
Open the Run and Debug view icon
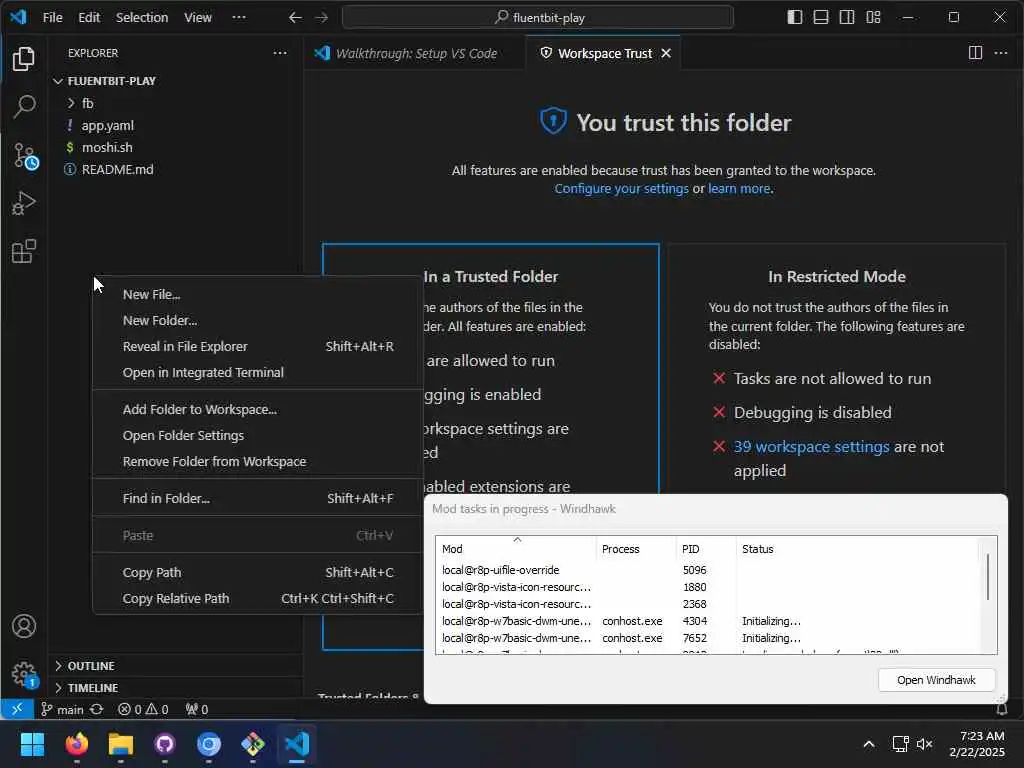[x=24, y=203]
